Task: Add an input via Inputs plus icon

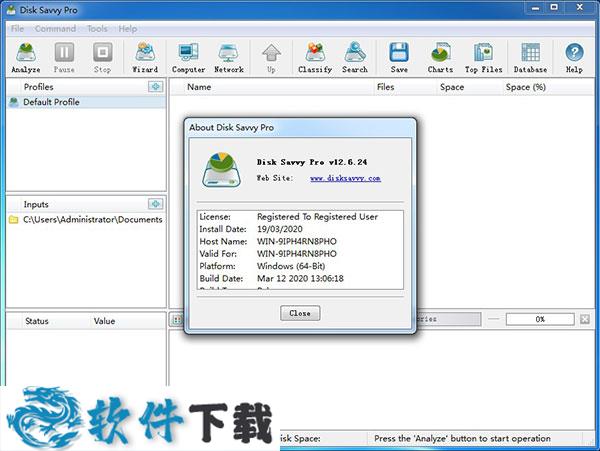Action: click(x=155, y=204)
